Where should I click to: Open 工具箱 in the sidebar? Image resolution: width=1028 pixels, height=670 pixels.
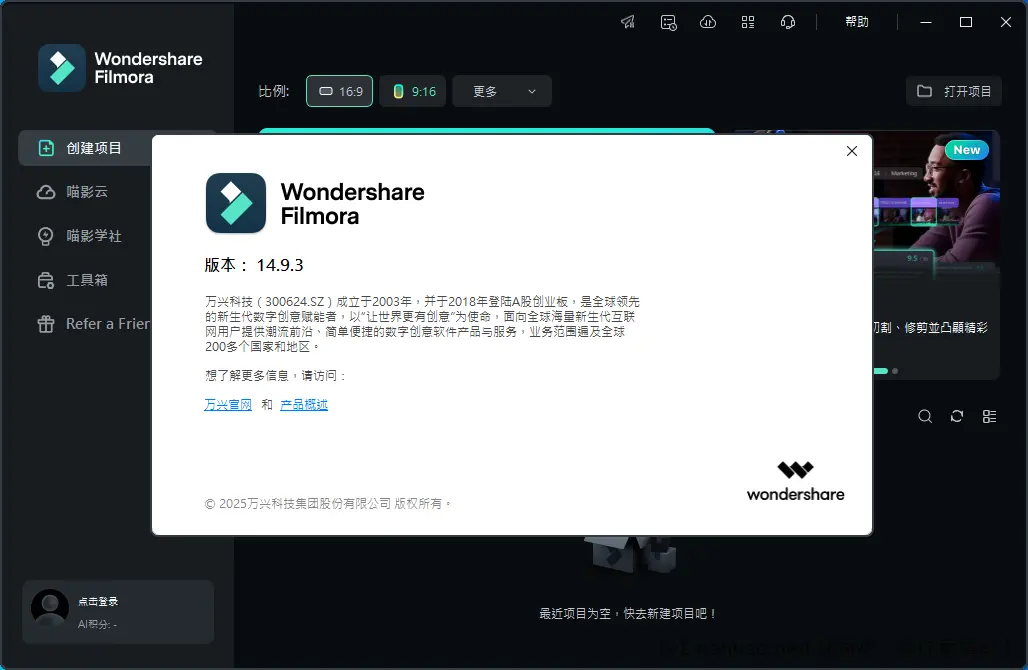point(86,280)
